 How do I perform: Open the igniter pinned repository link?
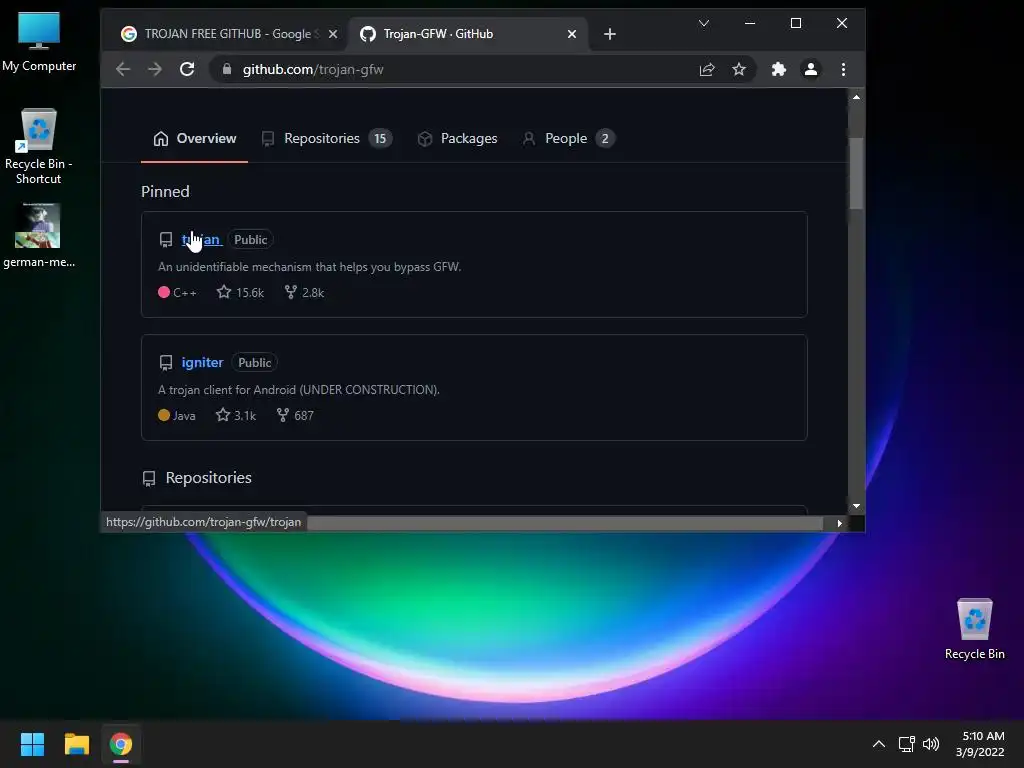coord(202,362)
